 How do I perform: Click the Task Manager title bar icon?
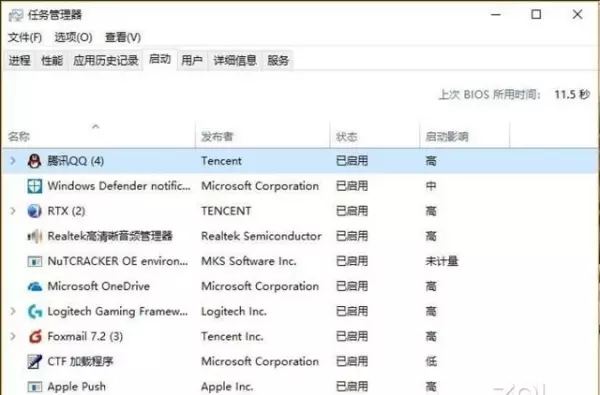[16, 15]
